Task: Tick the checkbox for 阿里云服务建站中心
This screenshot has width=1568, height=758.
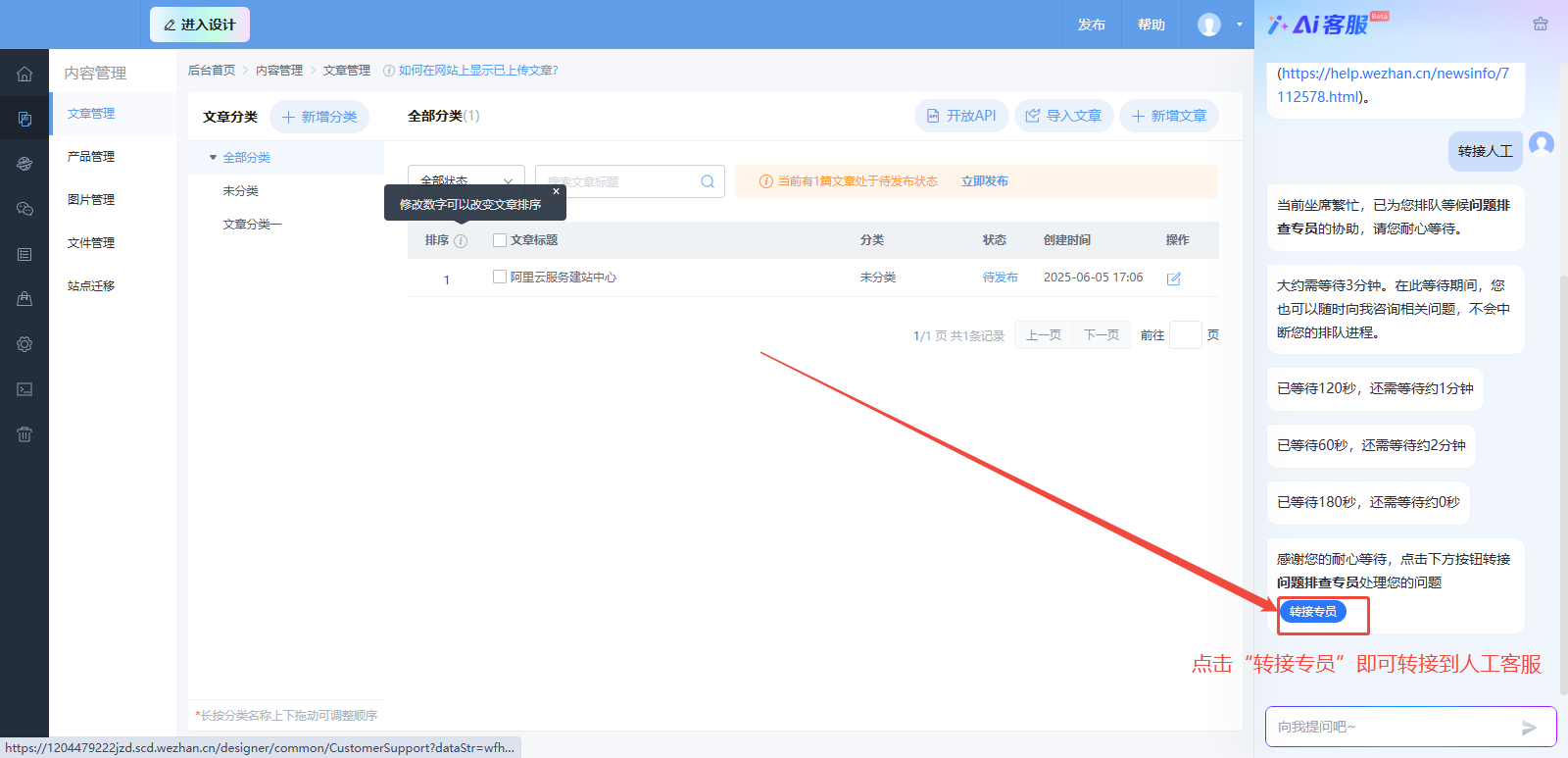Action: click(x=500, y=277)
